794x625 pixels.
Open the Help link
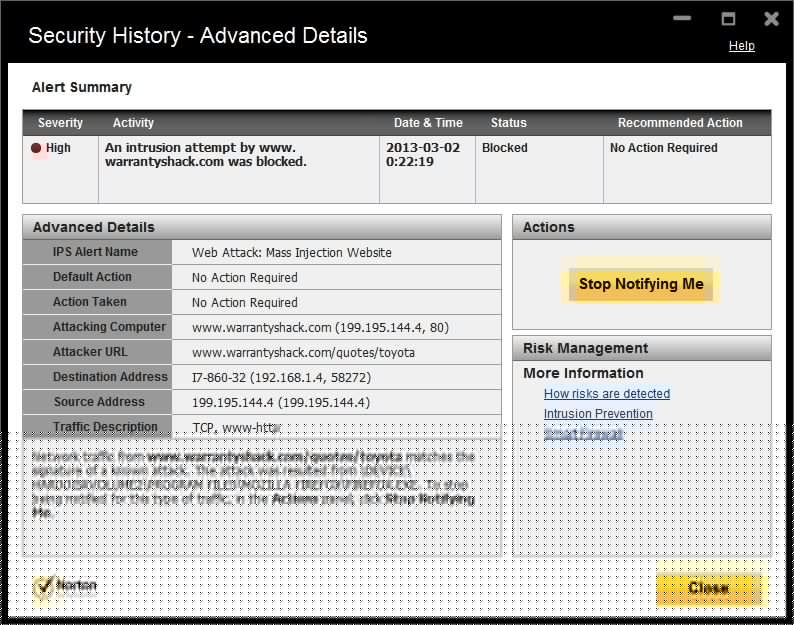tap(741, 46)
